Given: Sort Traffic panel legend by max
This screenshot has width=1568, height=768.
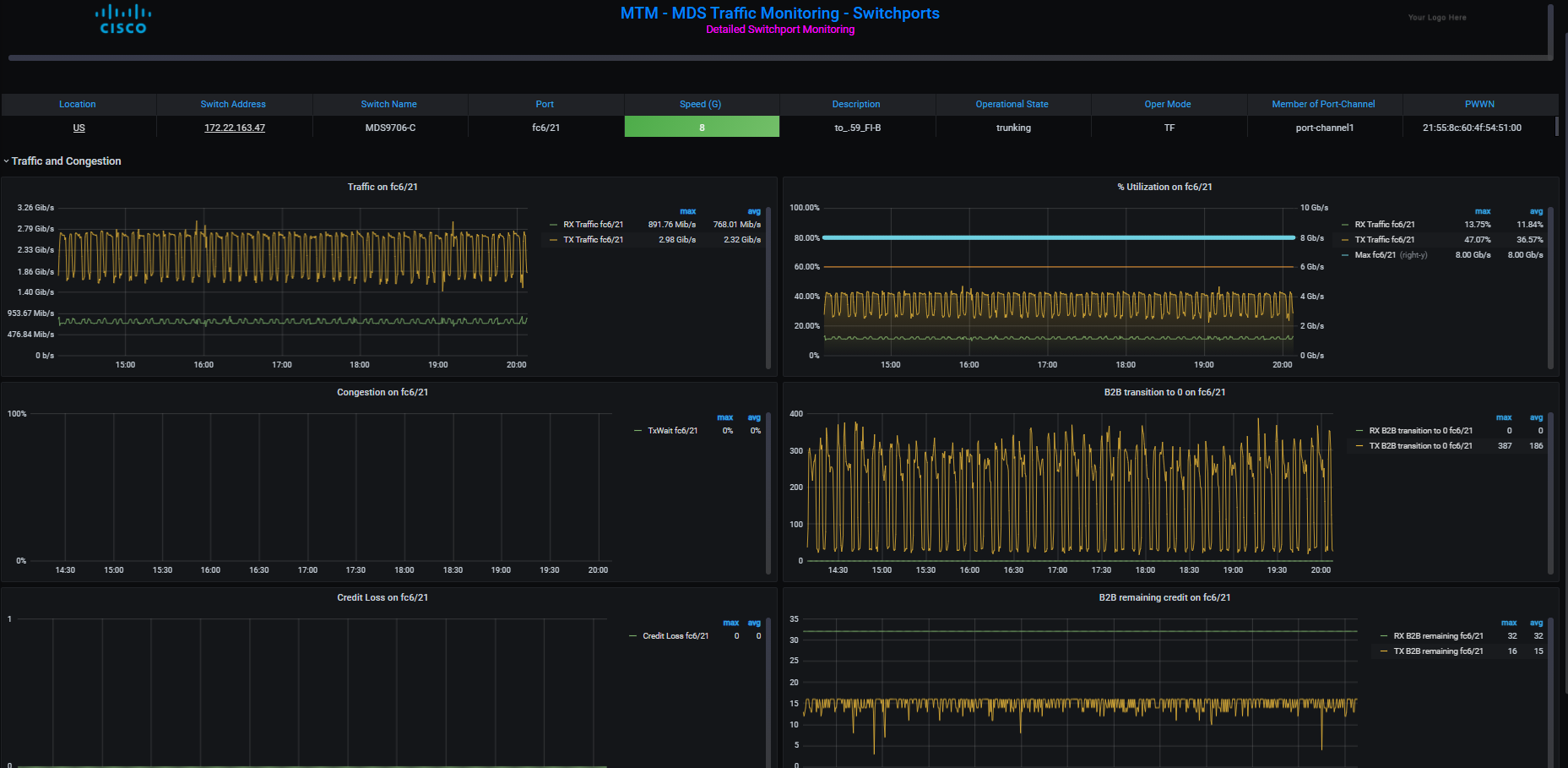Looking at the screenshot, I should pos(688,211).
